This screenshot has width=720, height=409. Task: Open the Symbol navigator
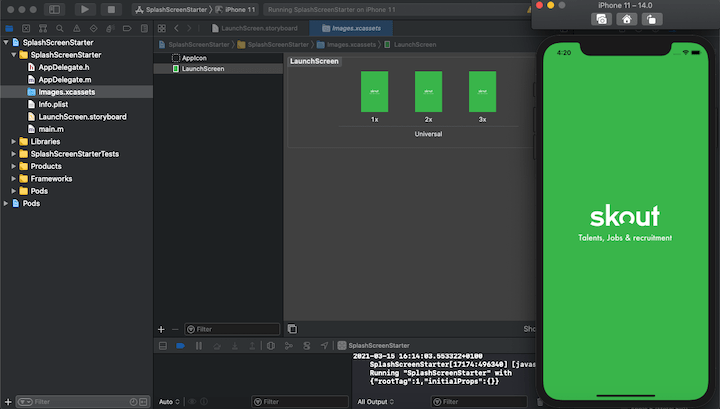pyautogui.click(x=43, y=28)
